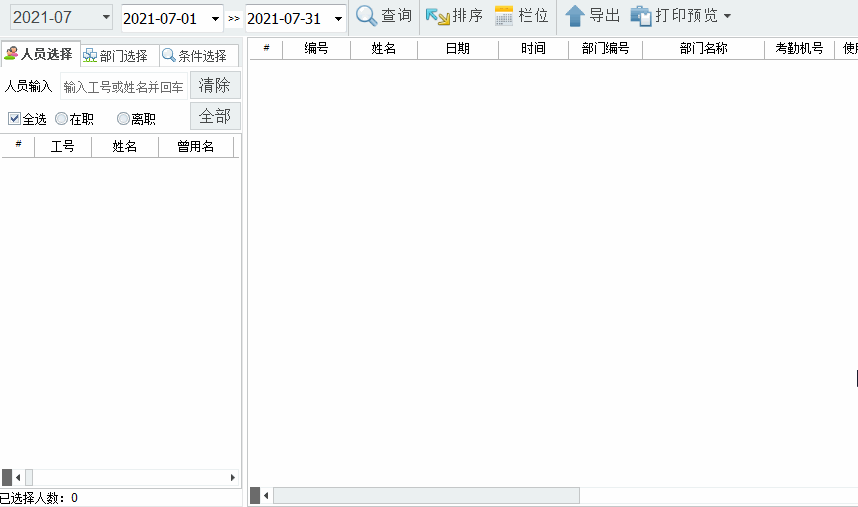
Task: Click the Print Preview (打印预览) icon
Action: (641, 16)
